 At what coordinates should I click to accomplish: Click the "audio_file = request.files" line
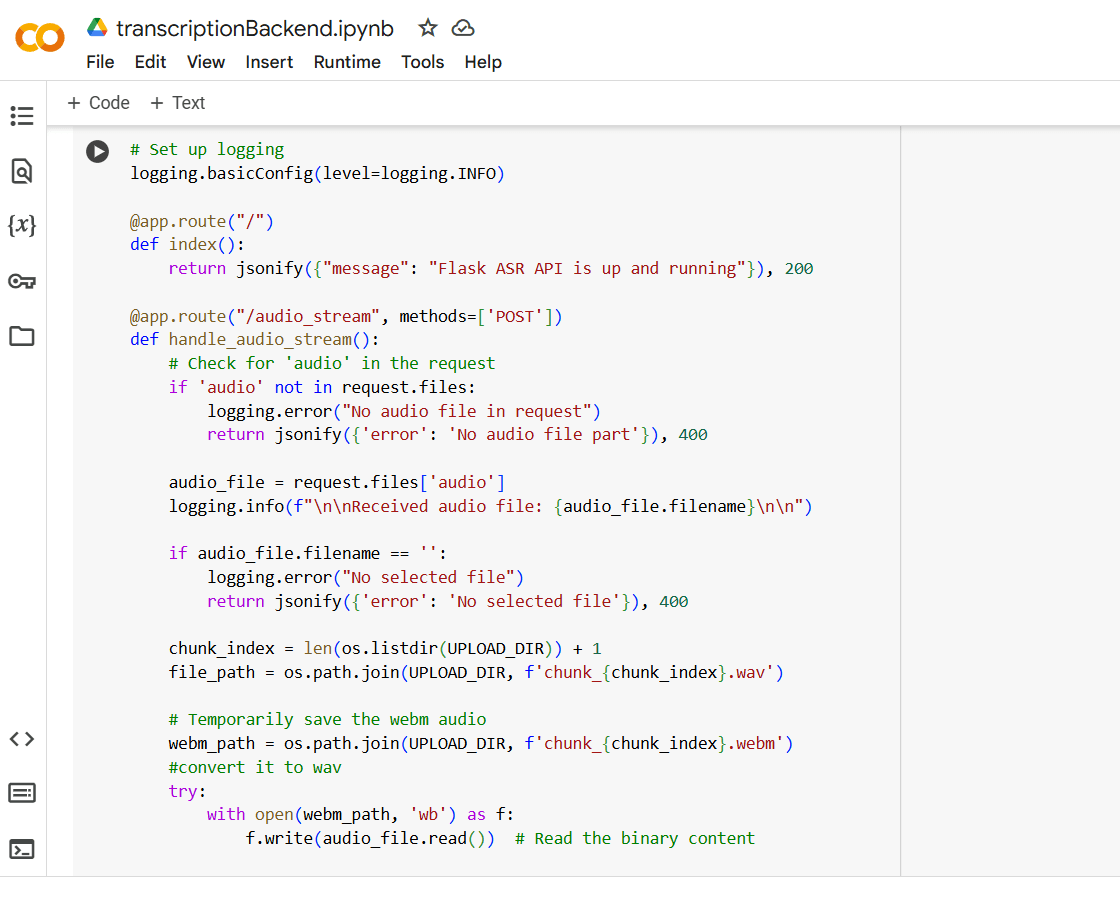[x=337, y=482]
